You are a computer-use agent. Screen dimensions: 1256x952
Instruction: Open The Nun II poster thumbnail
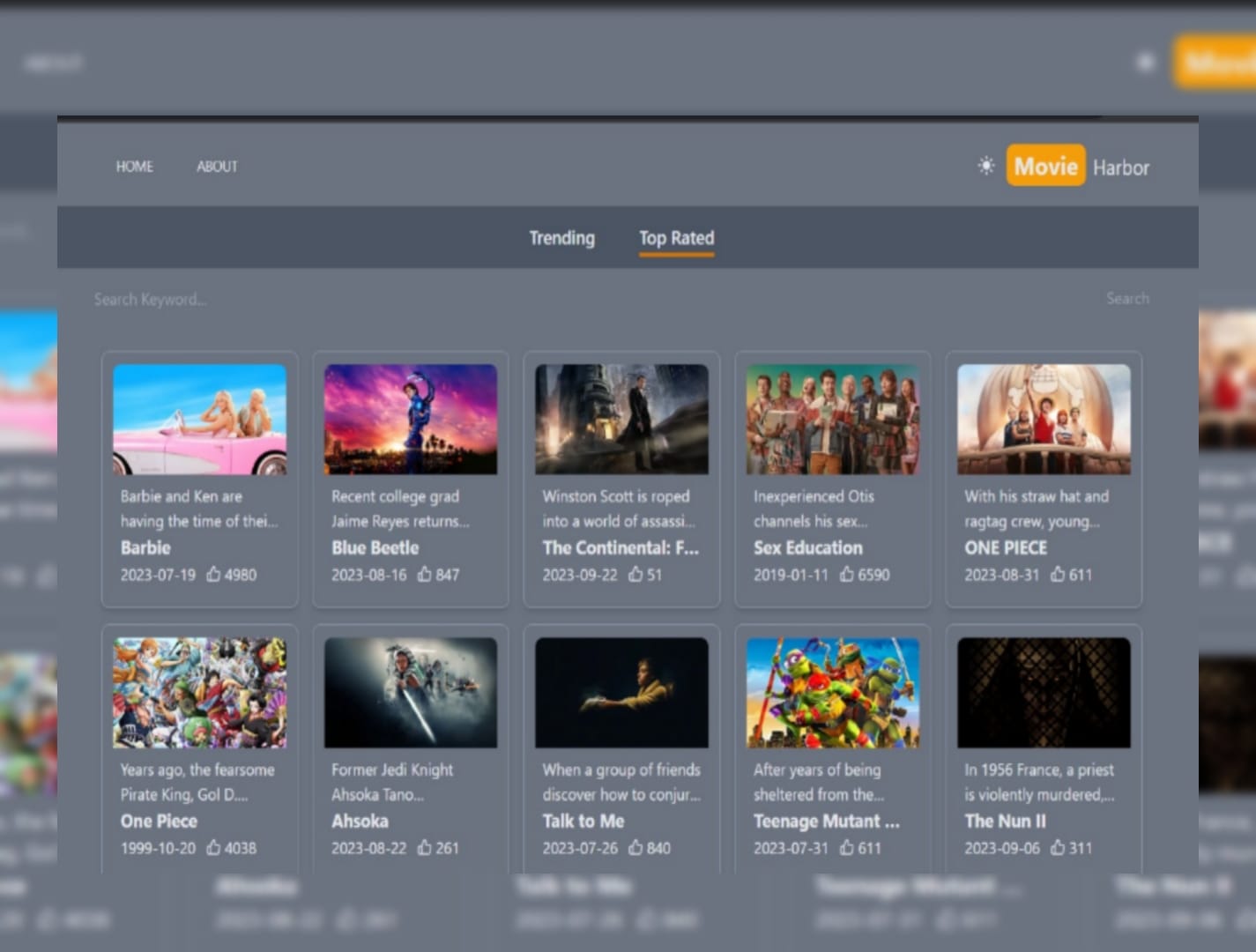1044,693
